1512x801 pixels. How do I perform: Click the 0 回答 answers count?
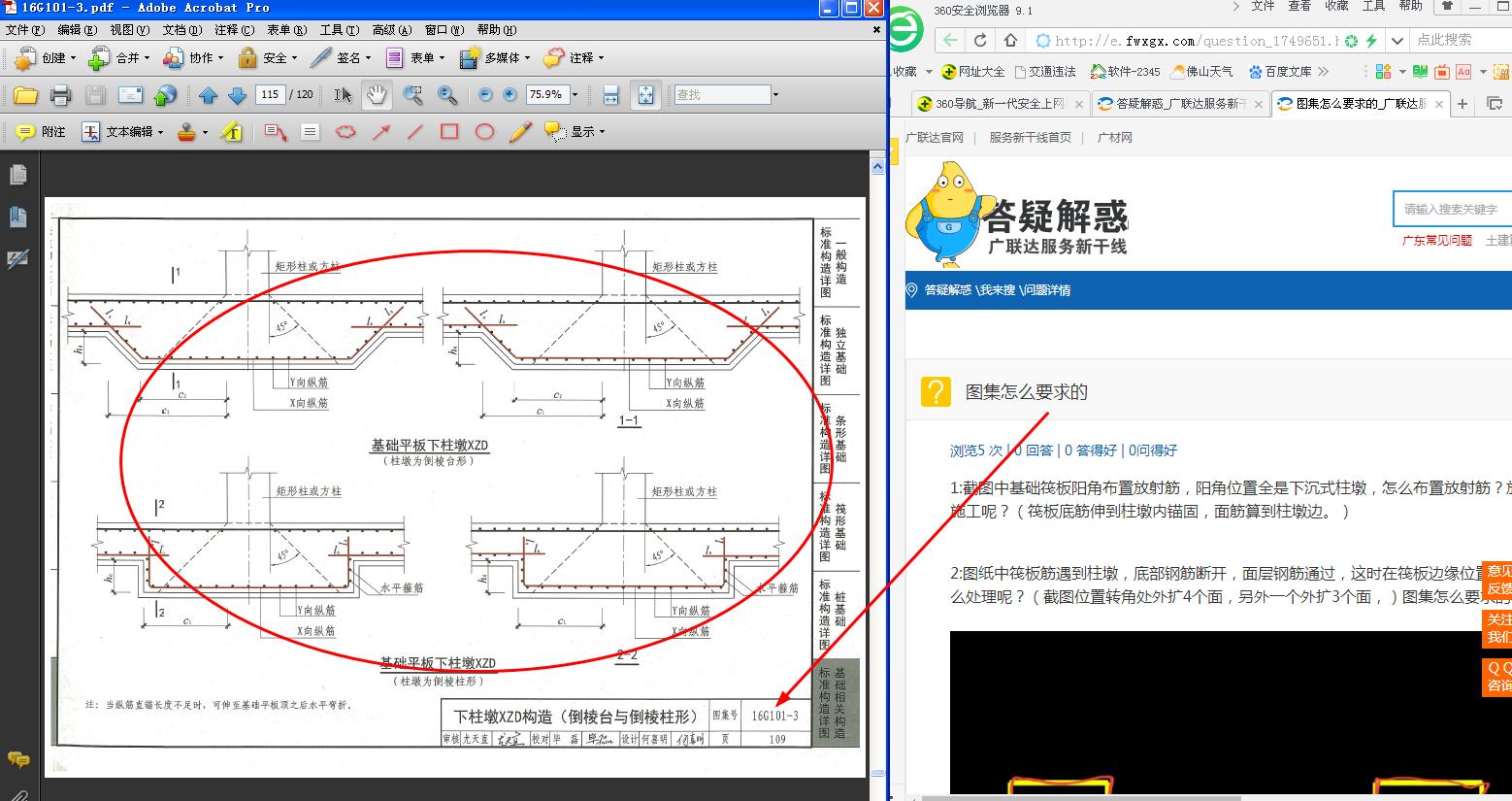[x=1033, y=451]
